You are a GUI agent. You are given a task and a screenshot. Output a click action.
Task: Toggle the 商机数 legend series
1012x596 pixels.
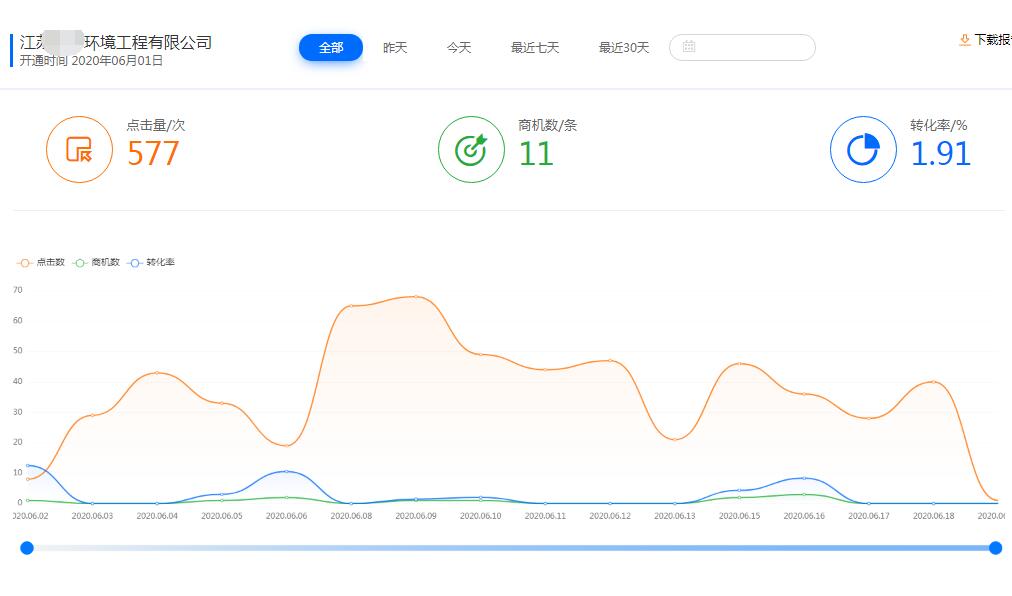pos(97,262)
